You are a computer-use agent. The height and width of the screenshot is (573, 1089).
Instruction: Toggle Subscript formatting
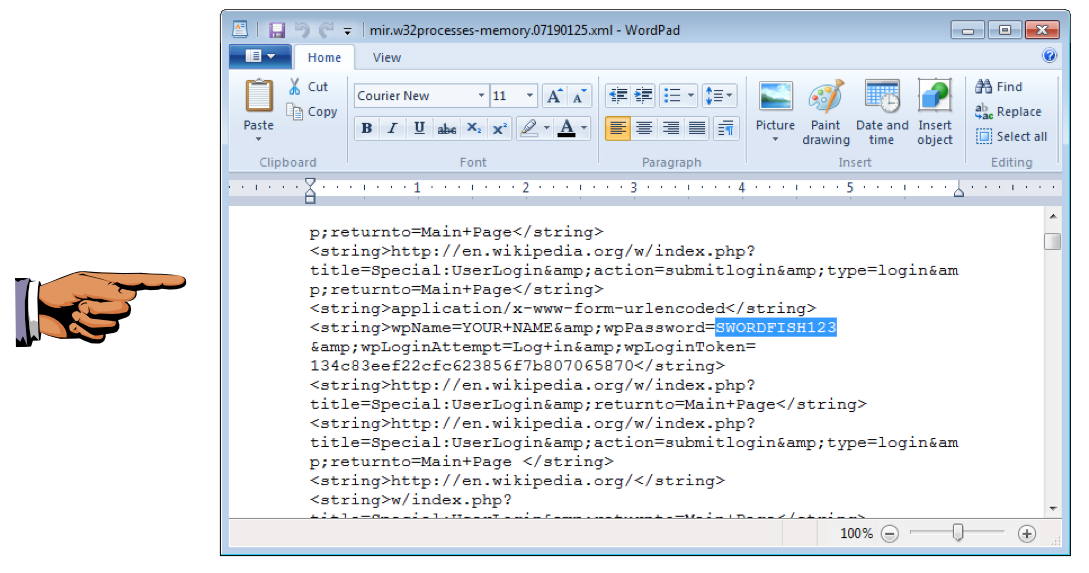pos(473,128)
